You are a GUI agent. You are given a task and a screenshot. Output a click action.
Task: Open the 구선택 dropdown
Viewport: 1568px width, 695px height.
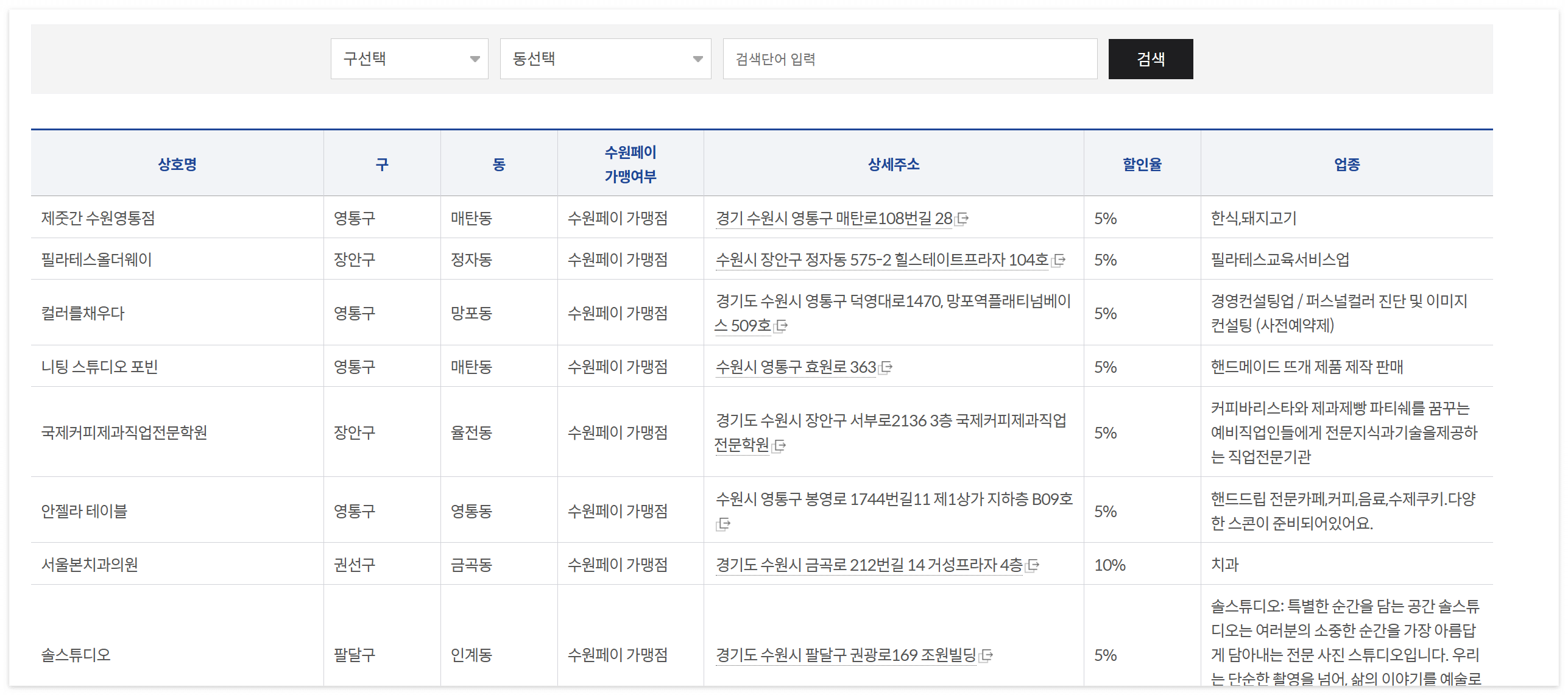pos(409,58)
